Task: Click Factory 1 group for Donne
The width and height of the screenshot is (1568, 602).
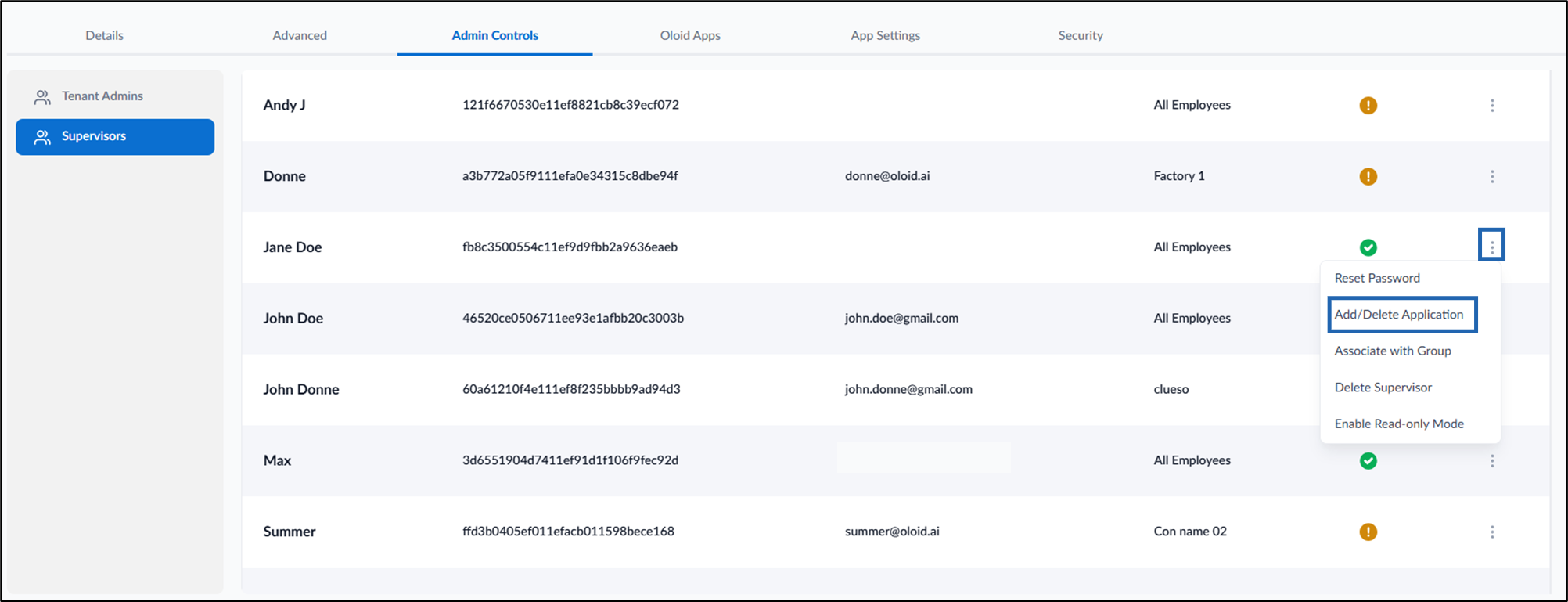Action: coord(1179,176)
